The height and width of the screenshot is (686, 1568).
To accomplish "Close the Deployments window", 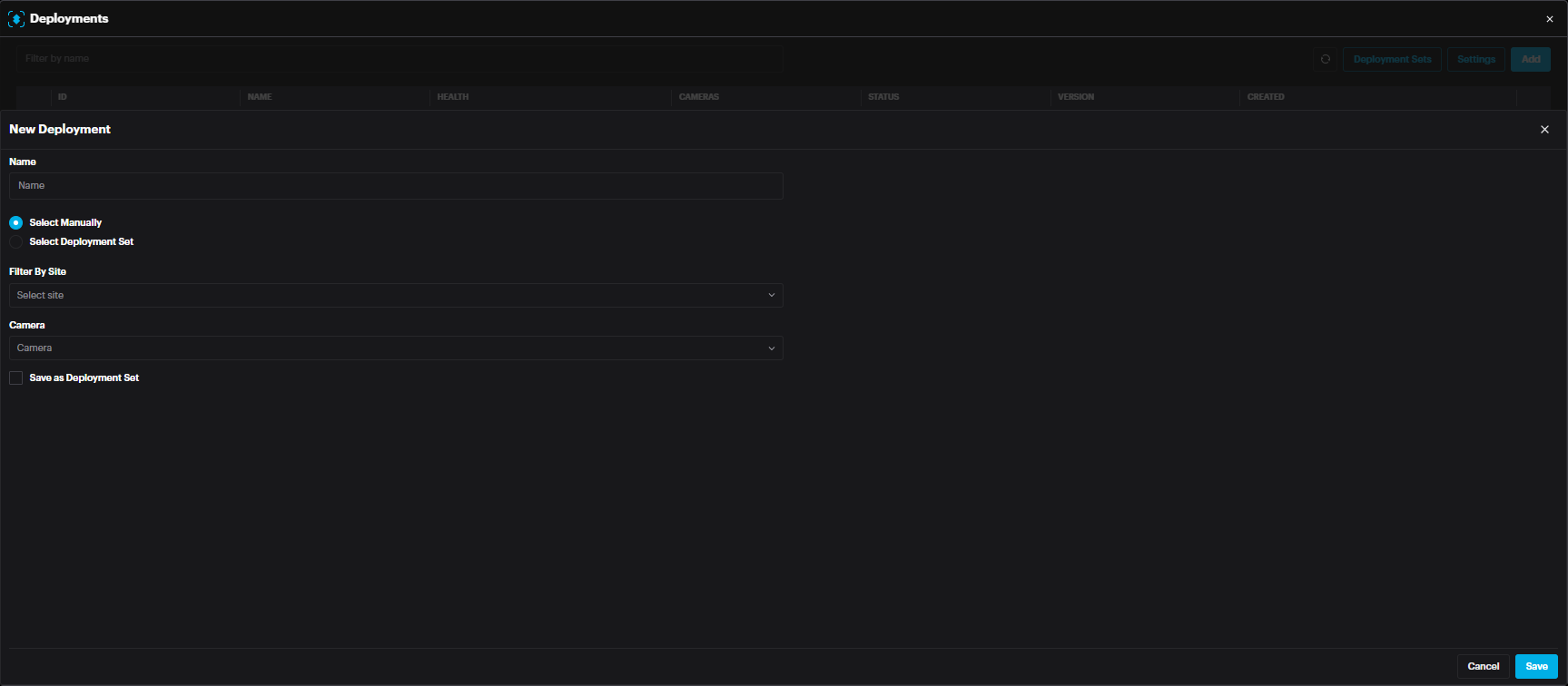I will tap(1549, 19).
